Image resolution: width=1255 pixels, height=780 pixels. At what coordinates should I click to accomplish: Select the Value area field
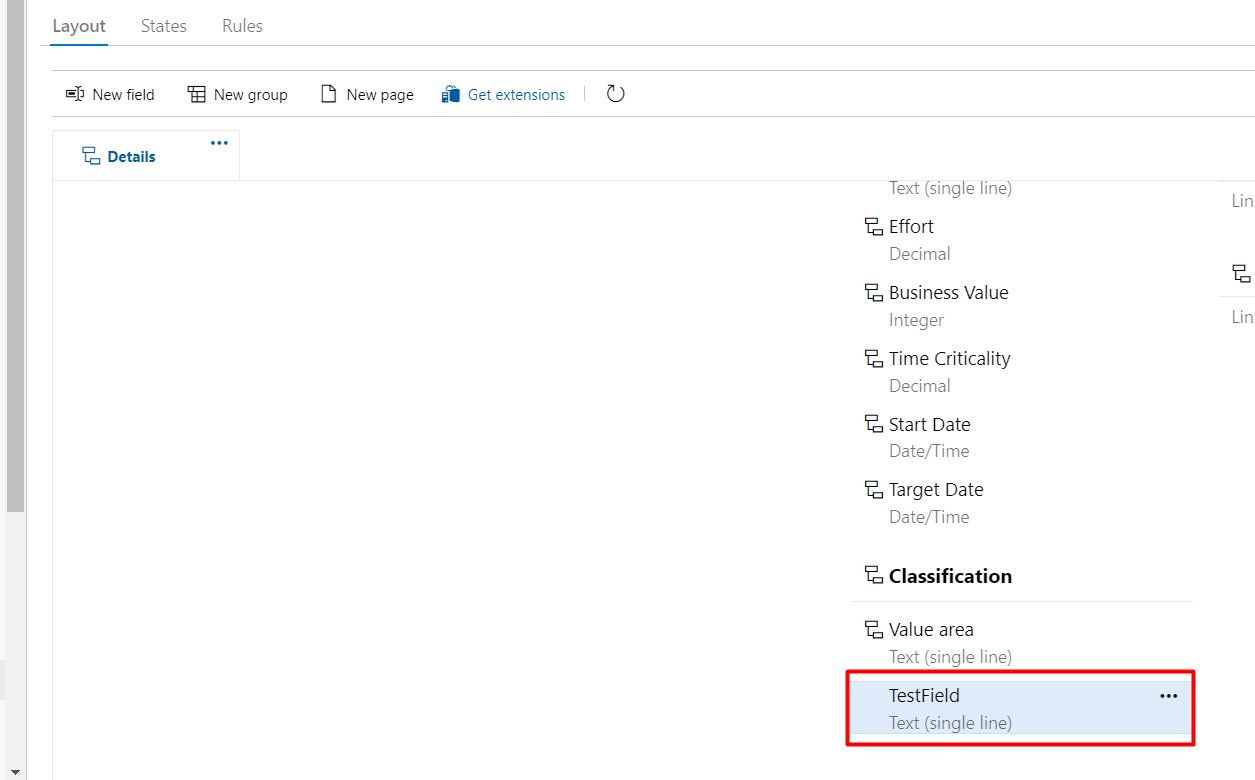pyautogui.click(x=1020, y=643)
